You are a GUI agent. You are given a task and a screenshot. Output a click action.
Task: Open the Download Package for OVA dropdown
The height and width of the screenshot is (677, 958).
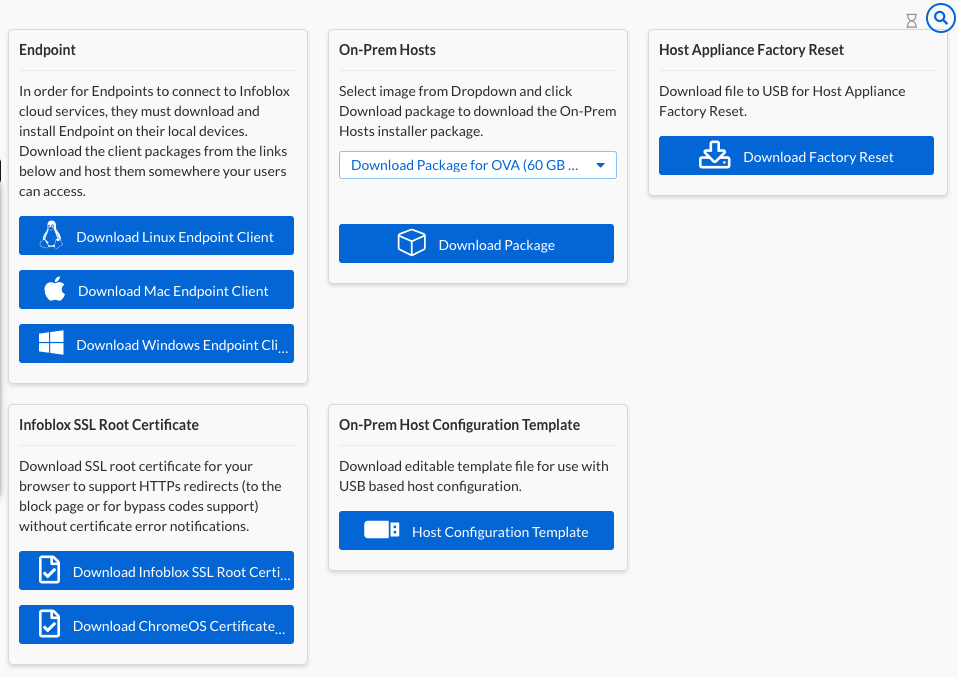click(x=465, y=165)
